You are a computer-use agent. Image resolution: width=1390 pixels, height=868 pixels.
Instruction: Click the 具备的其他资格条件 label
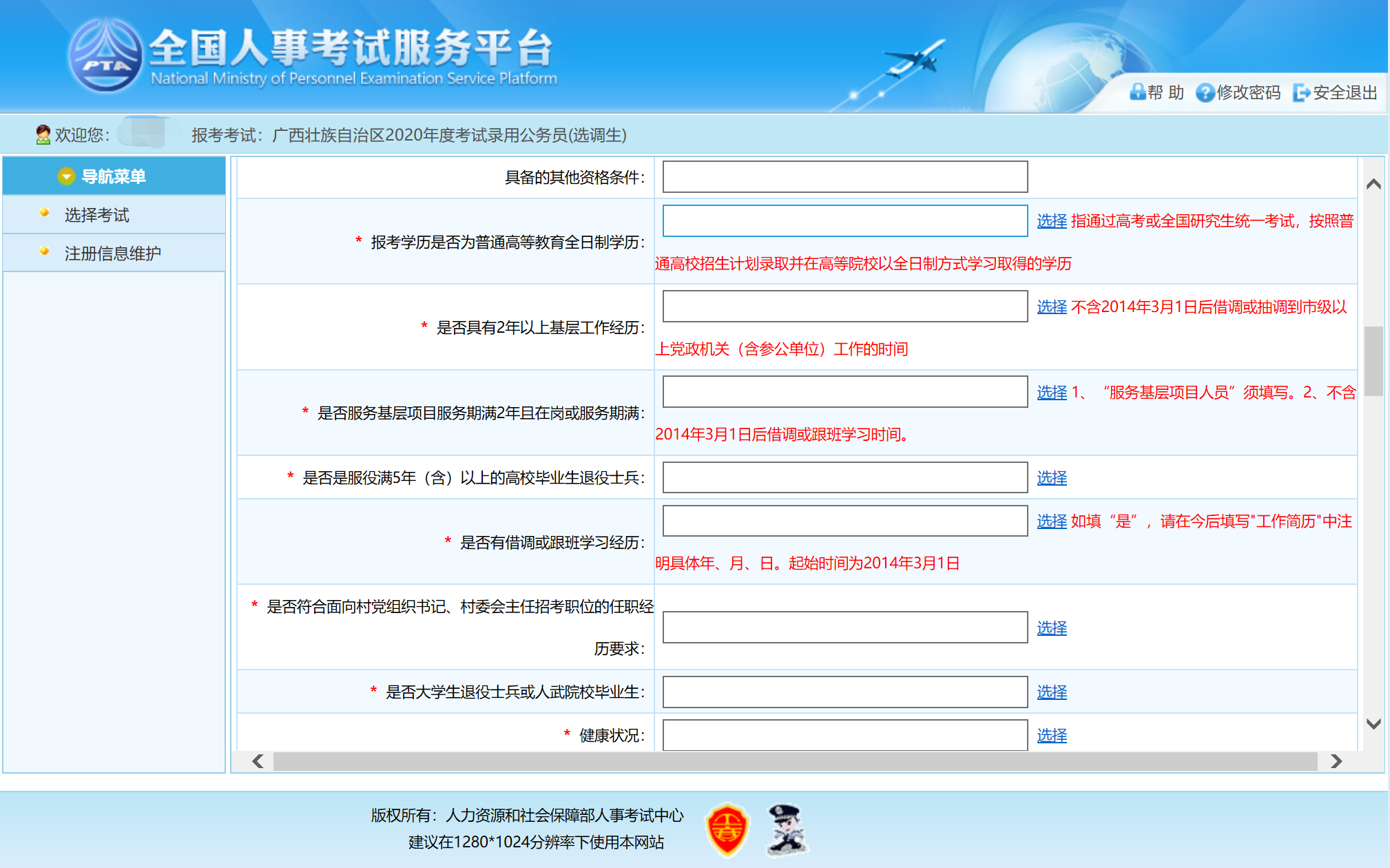pyautogui.click(x=574, y=178)
